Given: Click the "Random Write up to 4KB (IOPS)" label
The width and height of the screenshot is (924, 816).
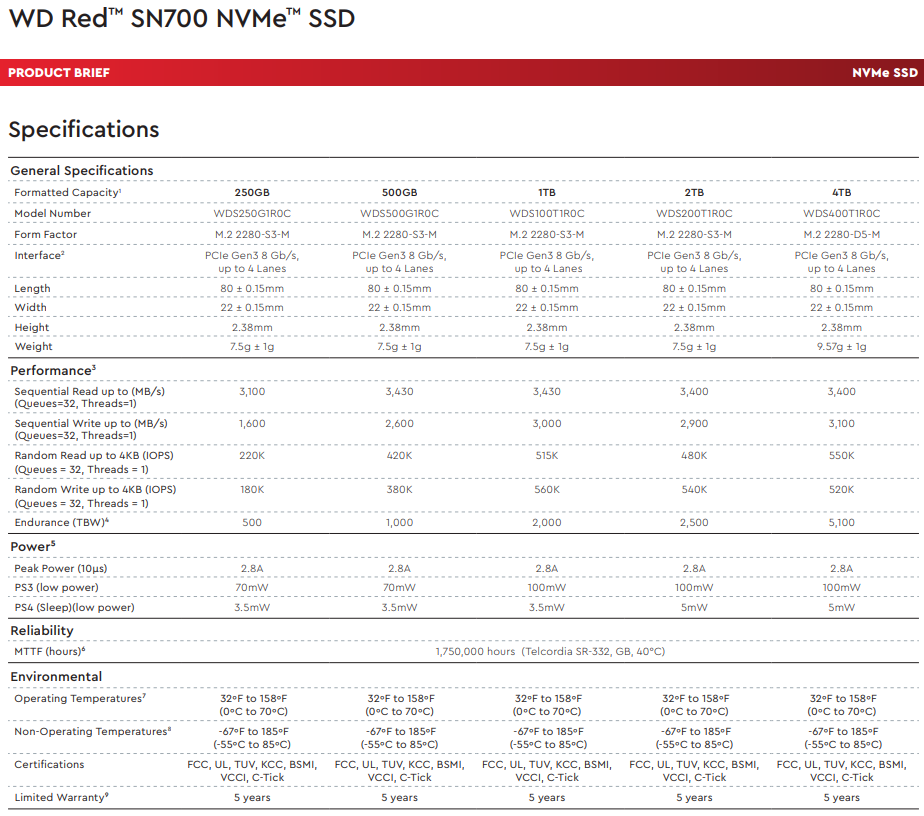Looking at the screenshot, I should coord(95,489).
